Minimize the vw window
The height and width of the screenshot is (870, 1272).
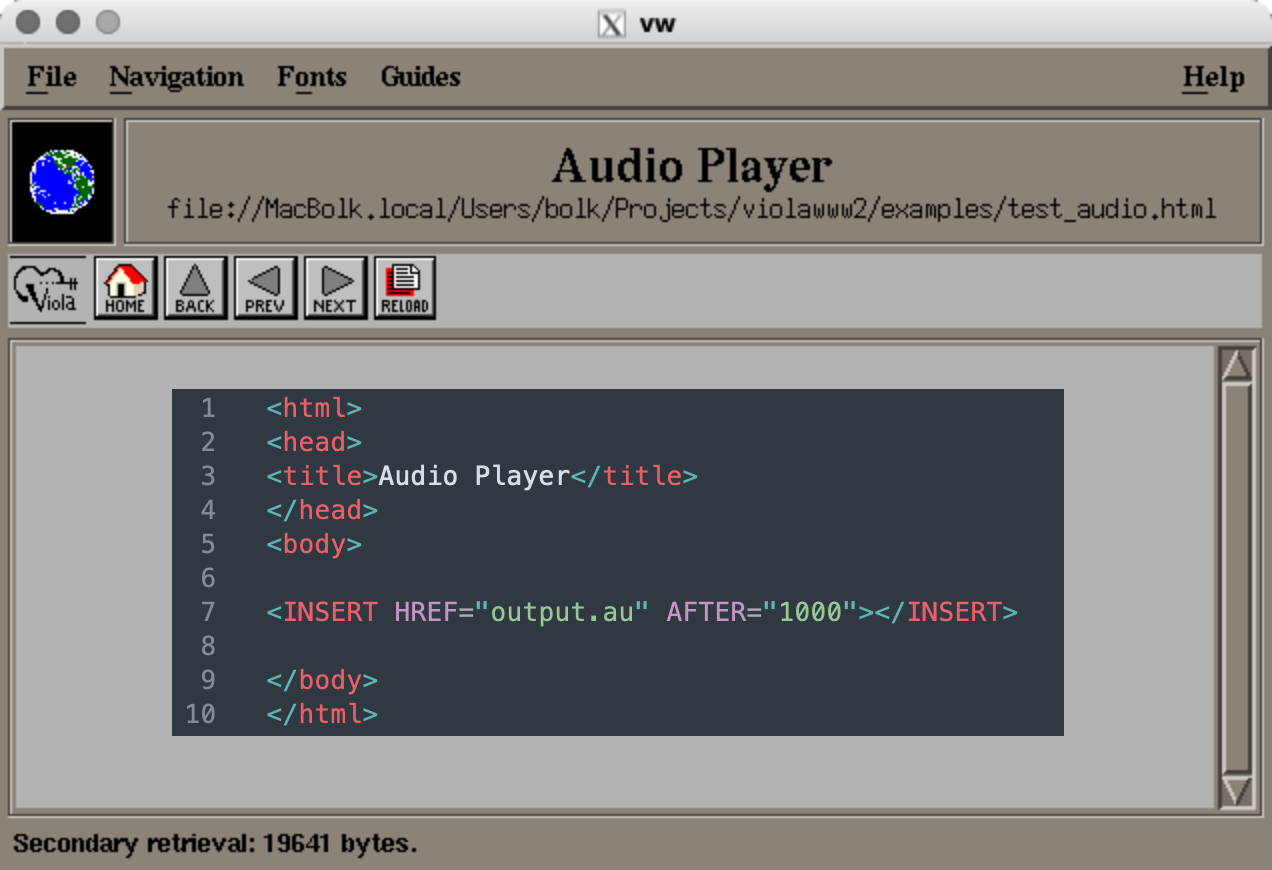(68, 22)
